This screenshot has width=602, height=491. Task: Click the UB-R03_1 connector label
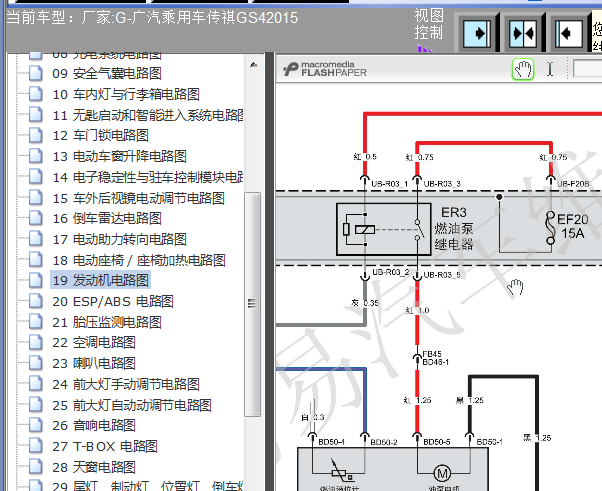click(390, 184)
